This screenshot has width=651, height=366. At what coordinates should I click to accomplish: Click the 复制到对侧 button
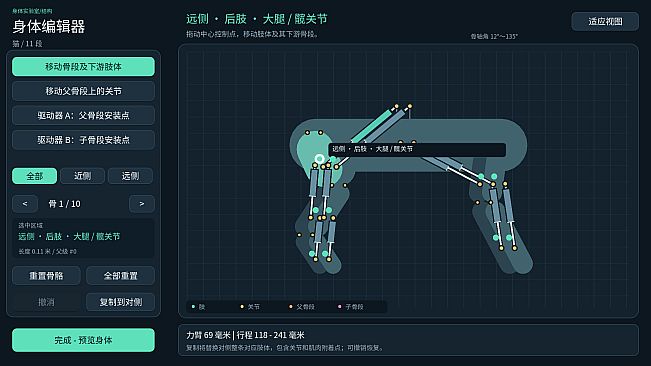(x=120, y=302)
